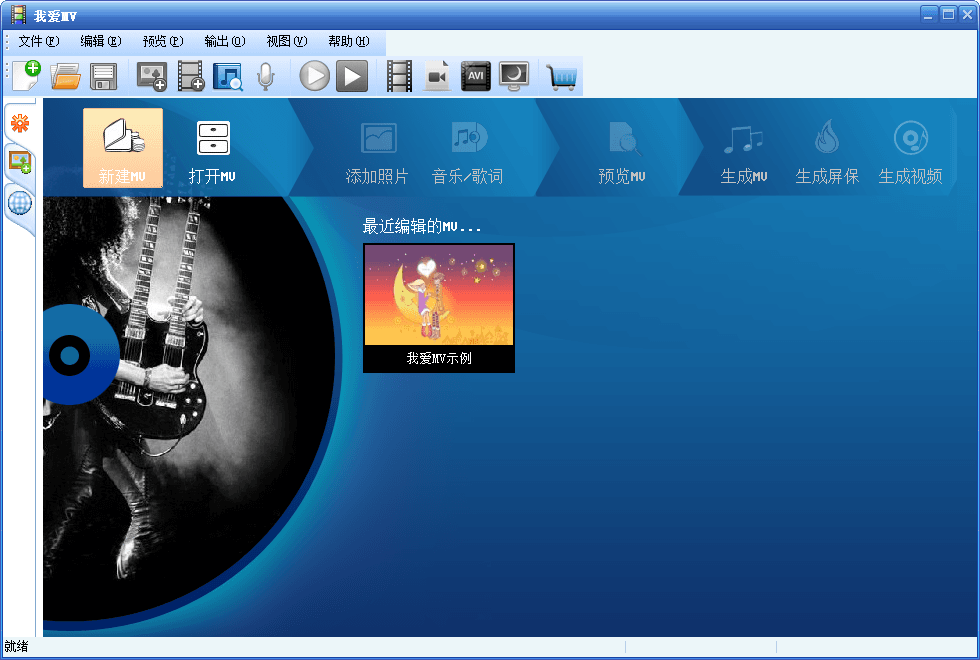Click the app icon in title bar

[19, 15]
